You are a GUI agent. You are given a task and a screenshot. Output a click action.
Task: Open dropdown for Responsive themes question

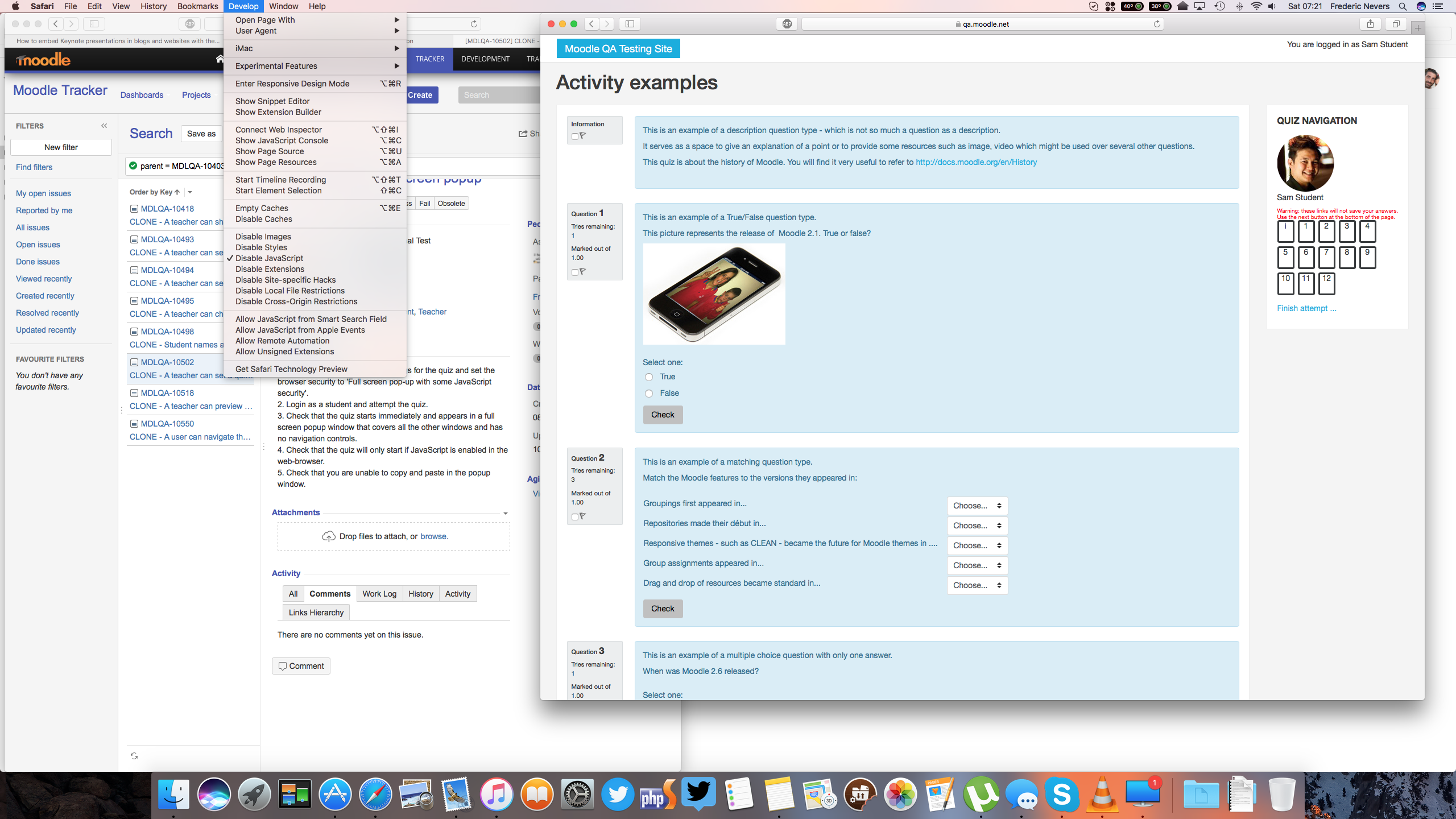(977, 545)
